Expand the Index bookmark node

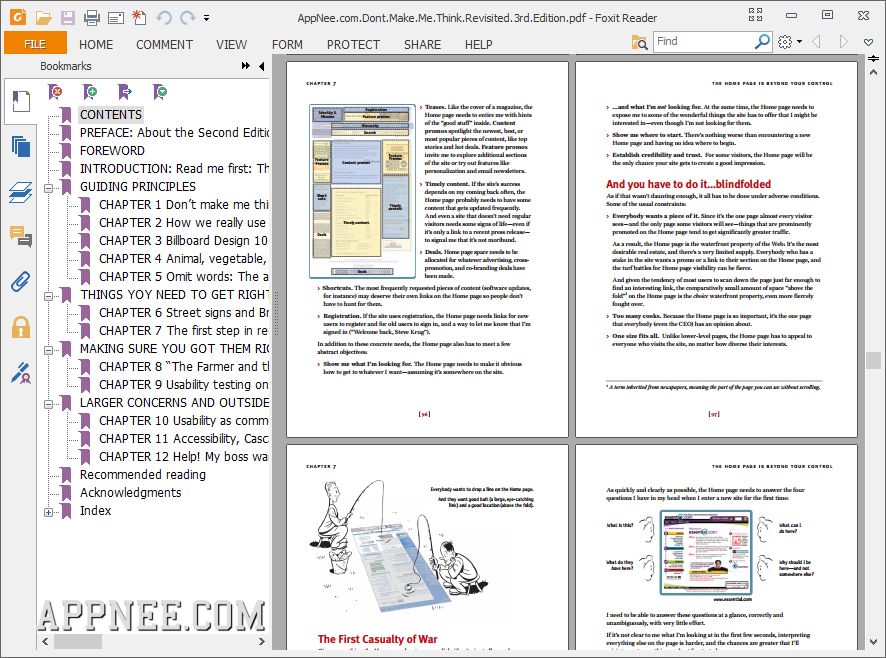tap(49, 512)
